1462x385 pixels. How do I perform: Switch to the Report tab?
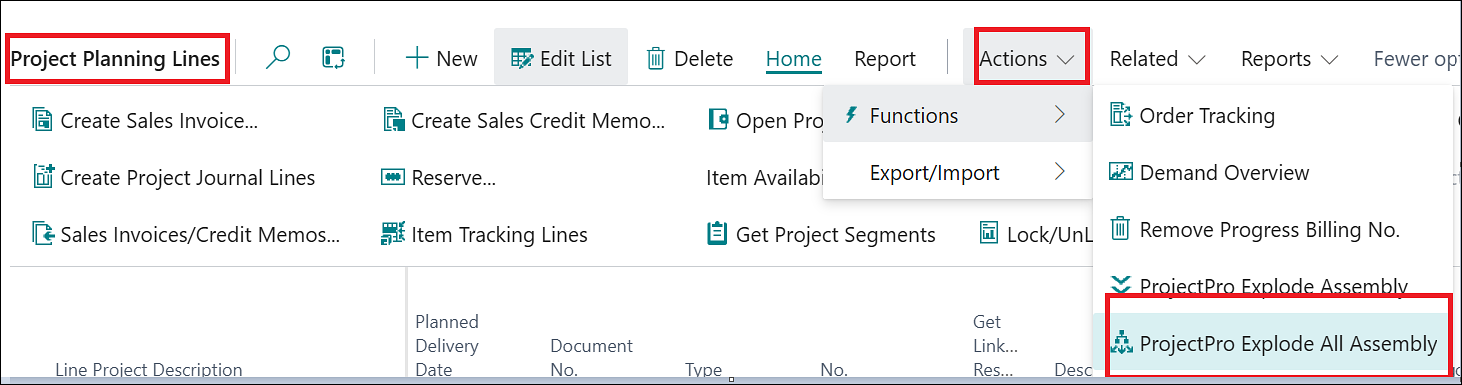[885, 59]
